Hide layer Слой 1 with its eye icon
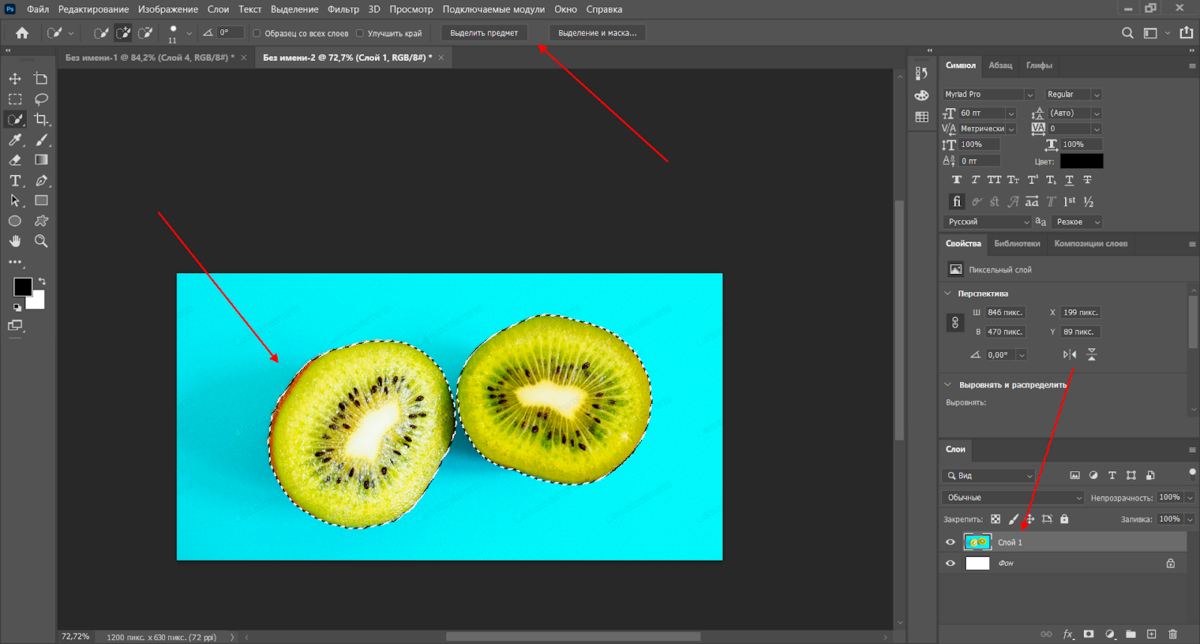Image resolution: width=1200 pixels, height=644 pixels. tap(951, 542)
